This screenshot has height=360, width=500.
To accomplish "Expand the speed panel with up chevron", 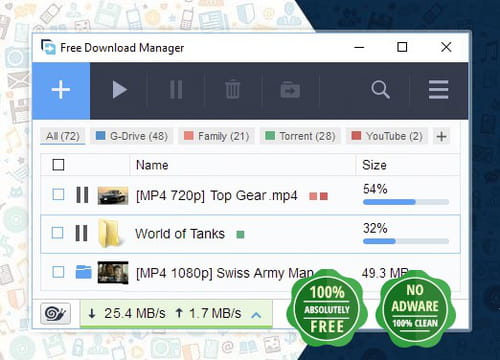I will (x=256, y=315).
